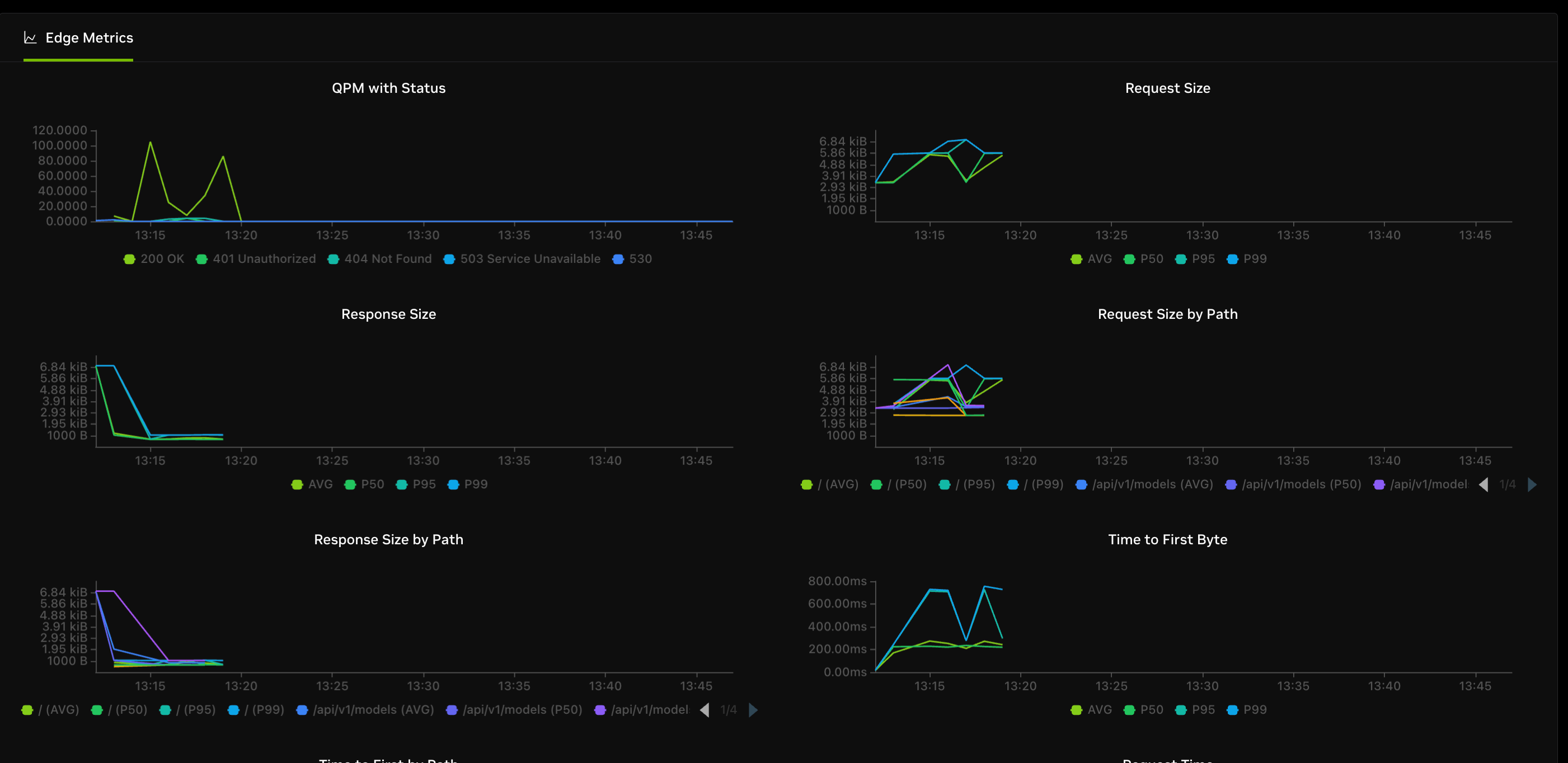The image size is (1568, 763).
Task: Click / (P99) icon in Response Size by Path legend
Action: point(233,709)
